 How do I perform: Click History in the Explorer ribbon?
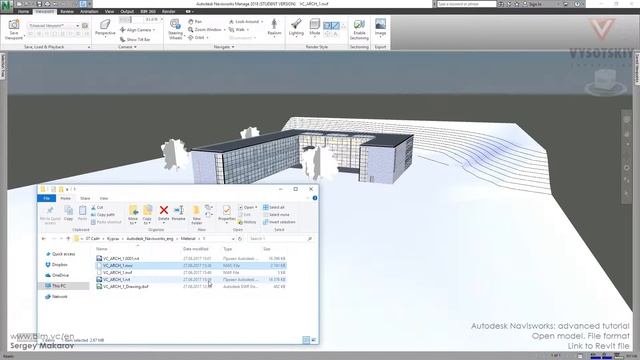point(247,222)
